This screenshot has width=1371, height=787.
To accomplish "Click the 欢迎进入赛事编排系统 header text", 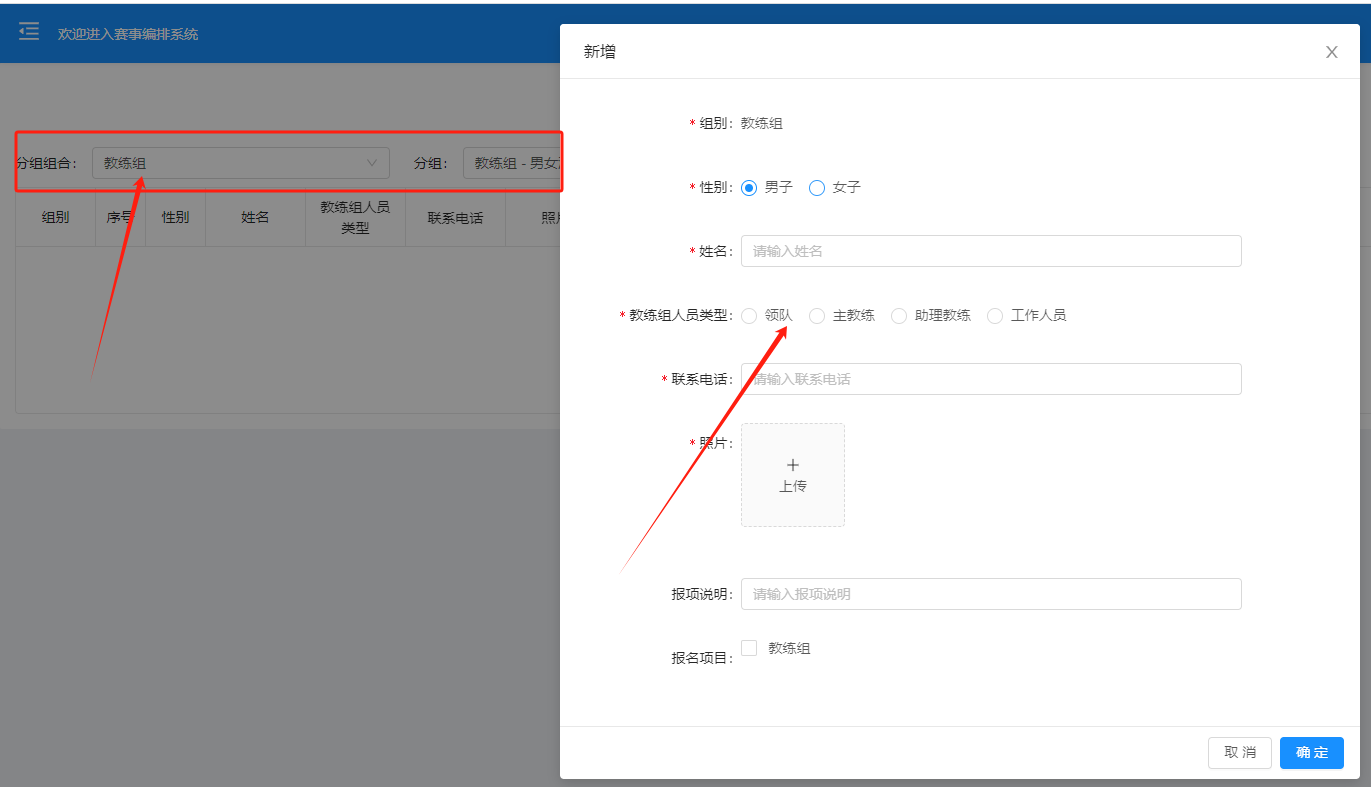I will click(x=128, y=34).
